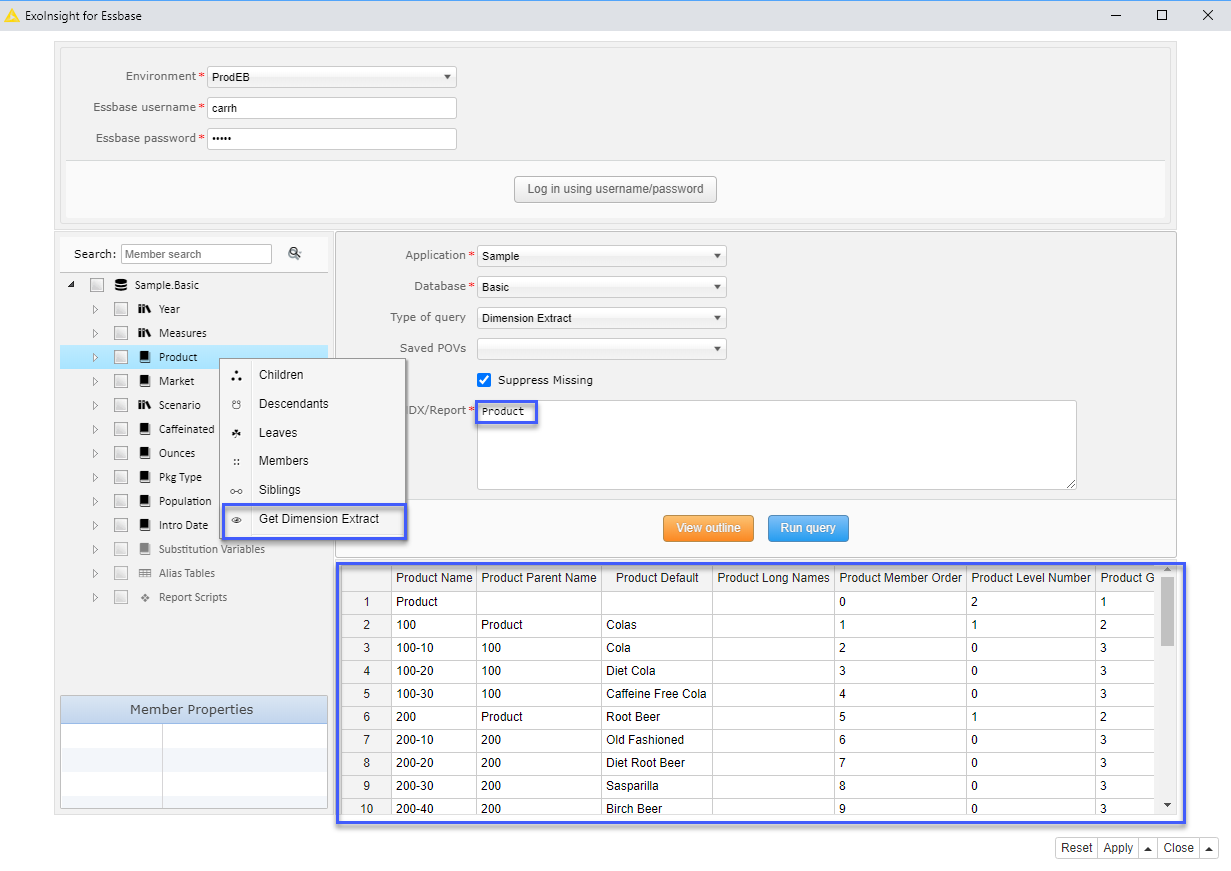
Task: Click the Scenario dimension library icon
Action: click(145, 405)
